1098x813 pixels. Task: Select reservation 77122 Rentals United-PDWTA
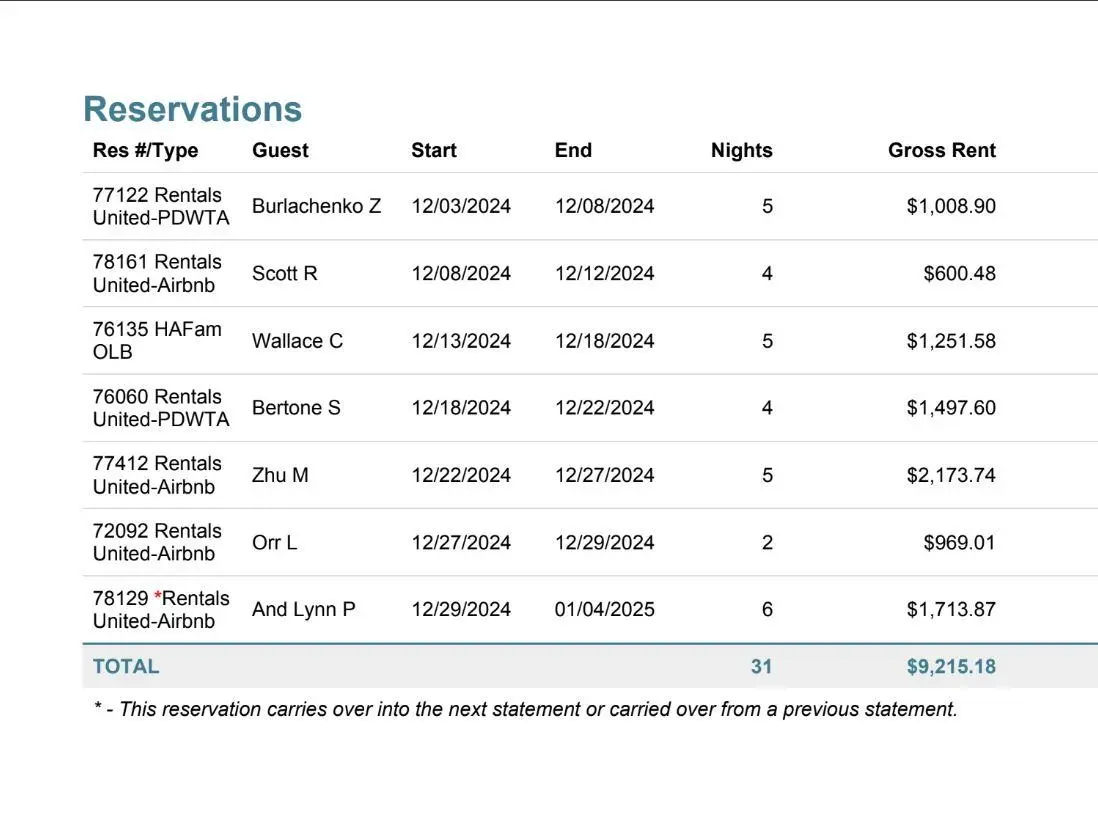[x=160, y=206]
